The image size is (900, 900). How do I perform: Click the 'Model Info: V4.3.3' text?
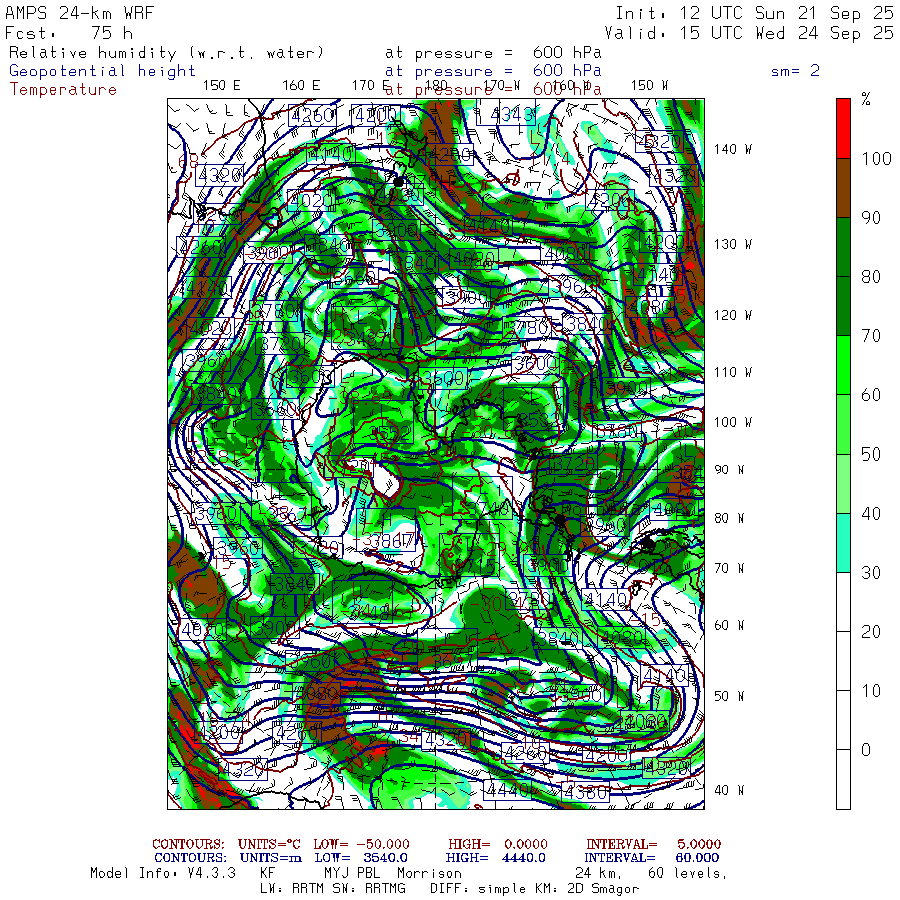click(163, 874)
